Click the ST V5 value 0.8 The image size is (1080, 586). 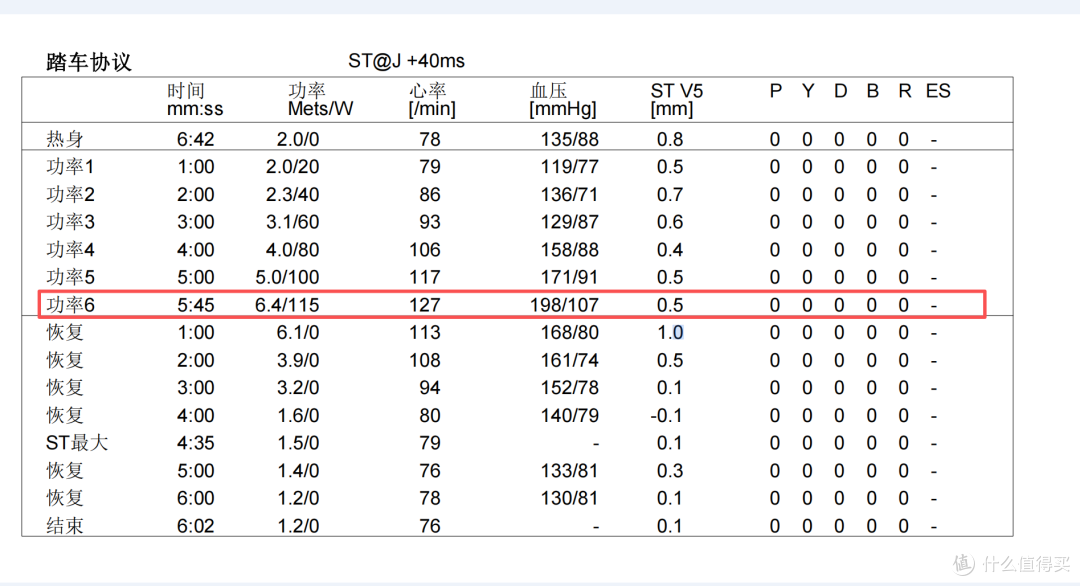670,140
